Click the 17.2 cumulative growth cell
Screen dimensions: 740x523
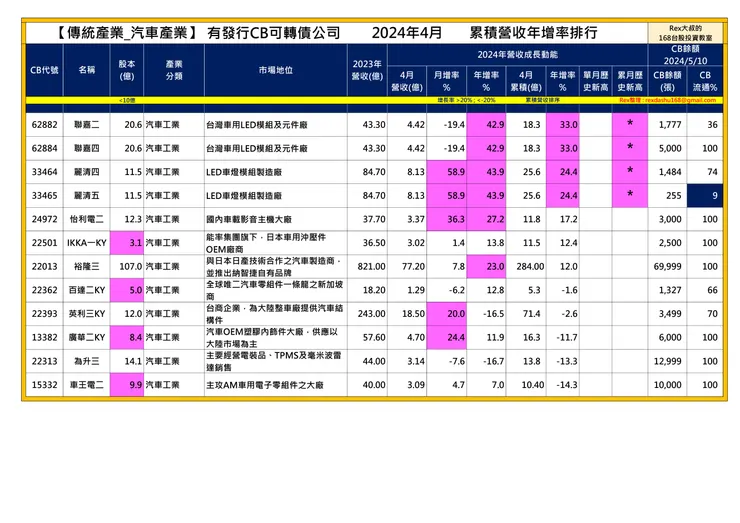pos(563,219)
